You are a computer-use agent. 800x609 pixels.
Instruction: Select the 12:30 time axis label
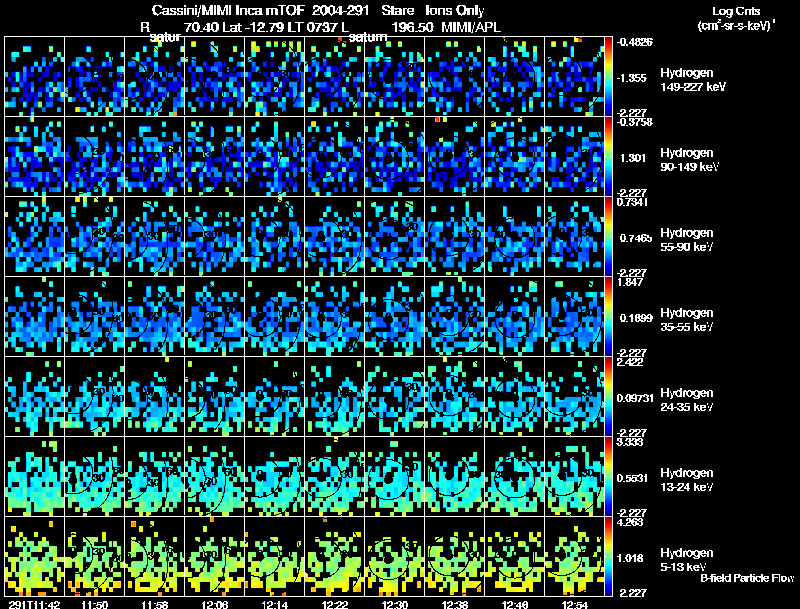point(395,605)
